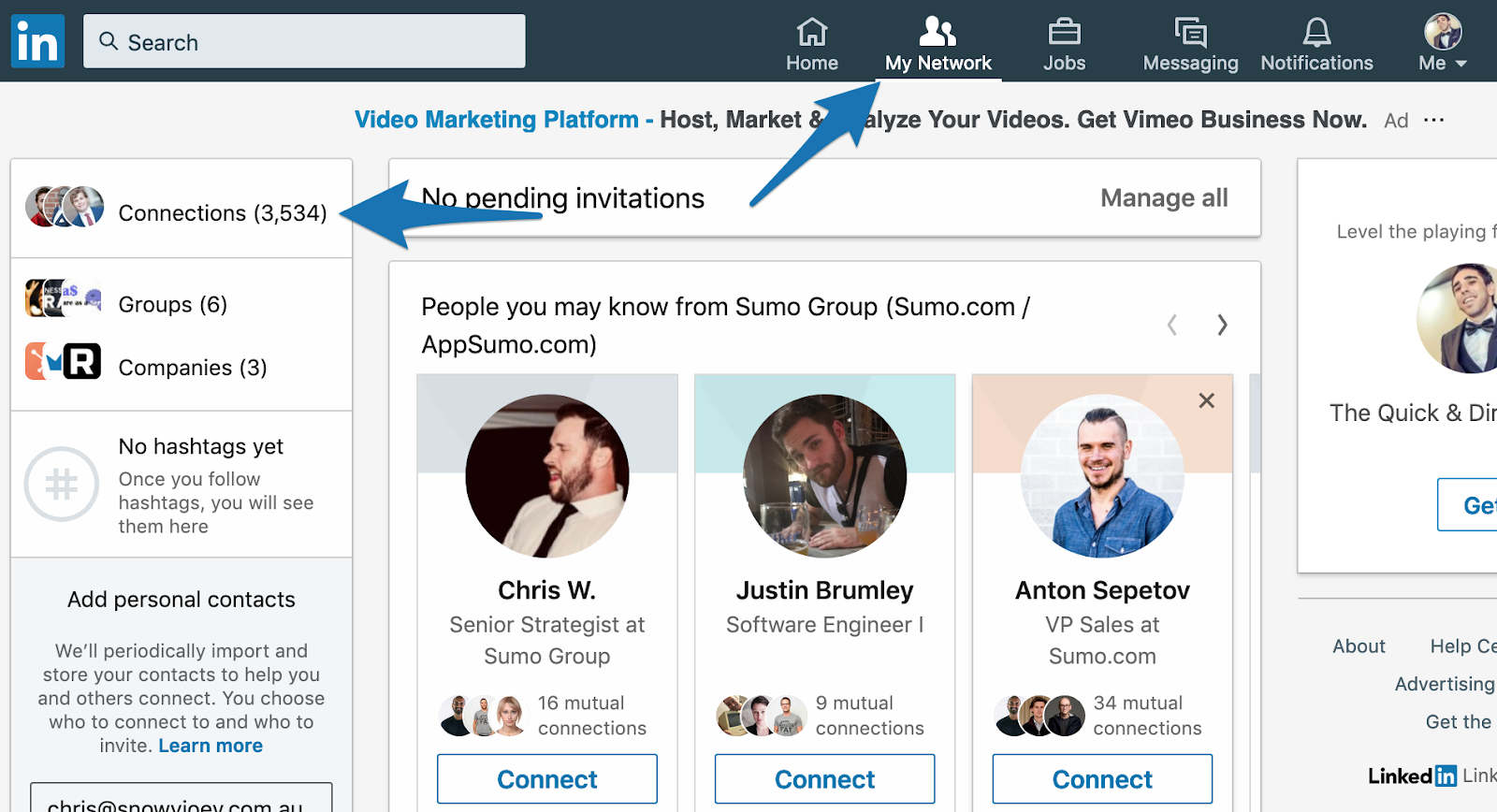1497x812 pixels.
Task: Click the Groups logos icon
Action: pyautogui.click(x=64, y=298)
